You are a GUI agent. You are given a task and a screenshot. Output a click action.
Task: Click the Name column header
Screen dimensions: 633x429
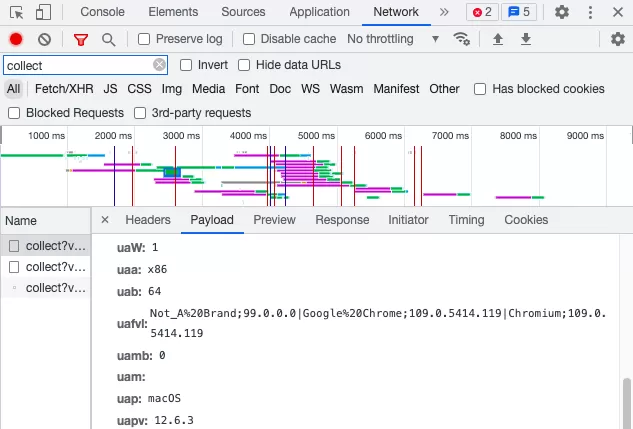pyautogui.click(x=46, y=220)
